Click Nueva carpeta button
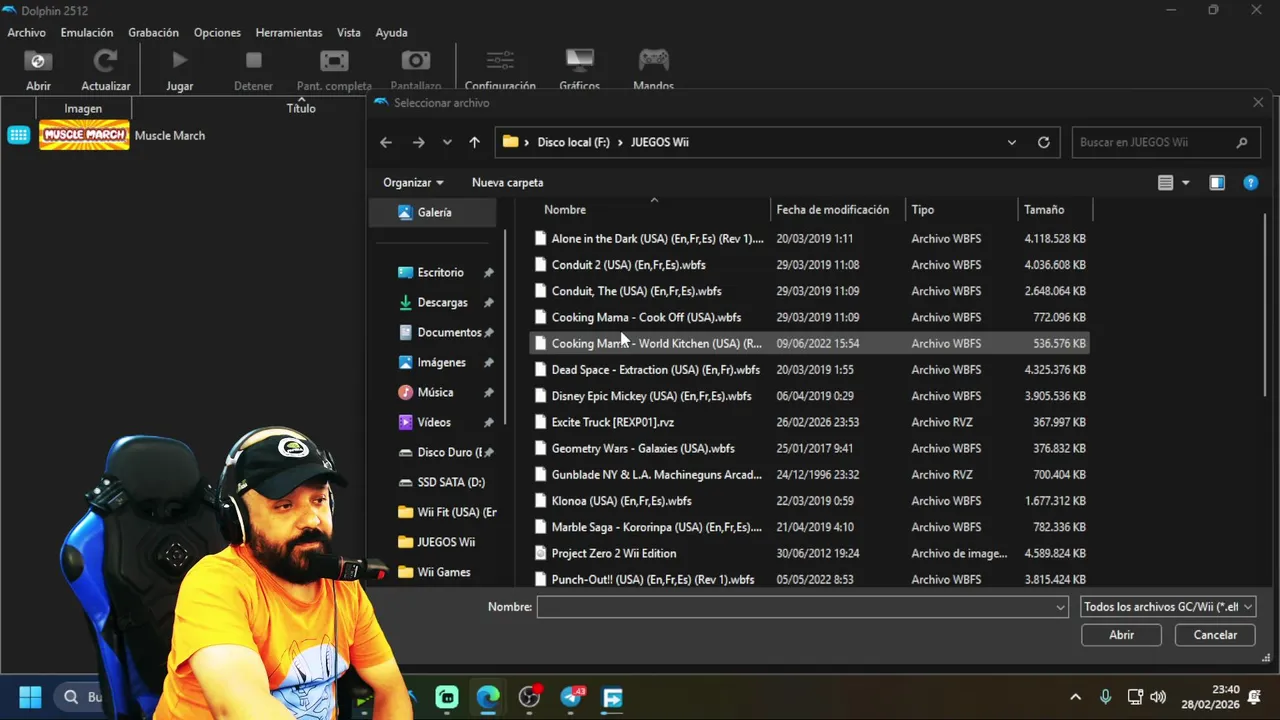Image resolution: width=1280 pixels, height=720 pixels. pyautogui.click(x=507, y=183)
